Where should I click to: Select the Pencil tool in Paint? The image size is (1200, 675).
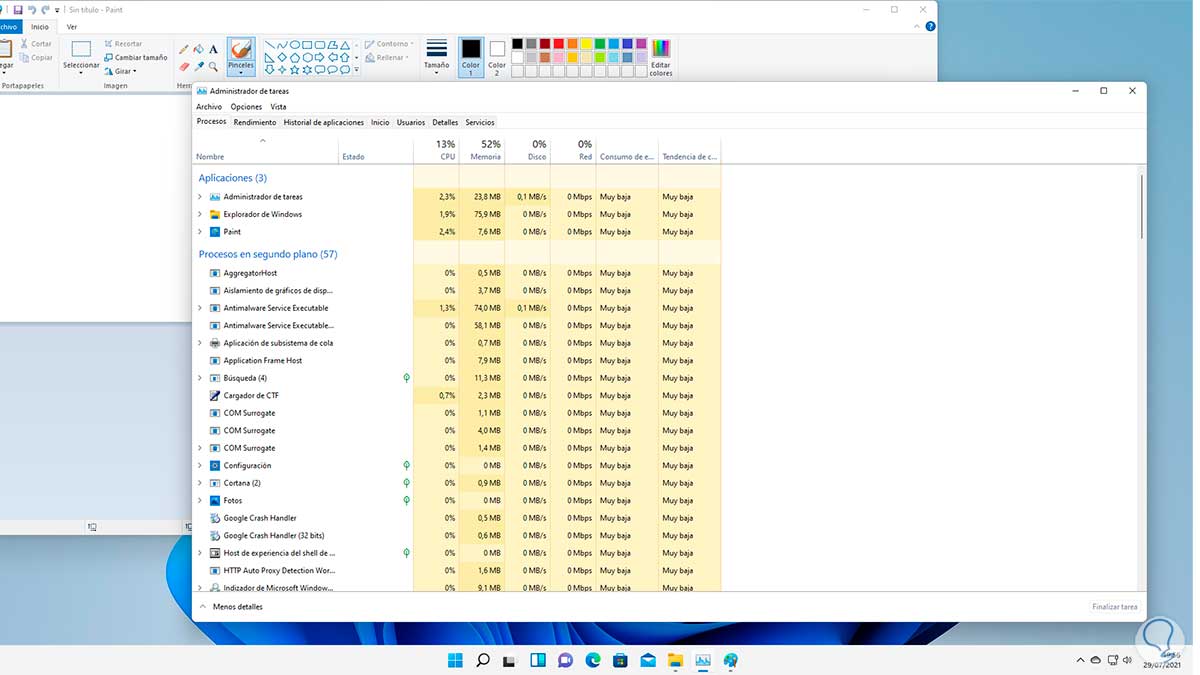coord(183,49)
